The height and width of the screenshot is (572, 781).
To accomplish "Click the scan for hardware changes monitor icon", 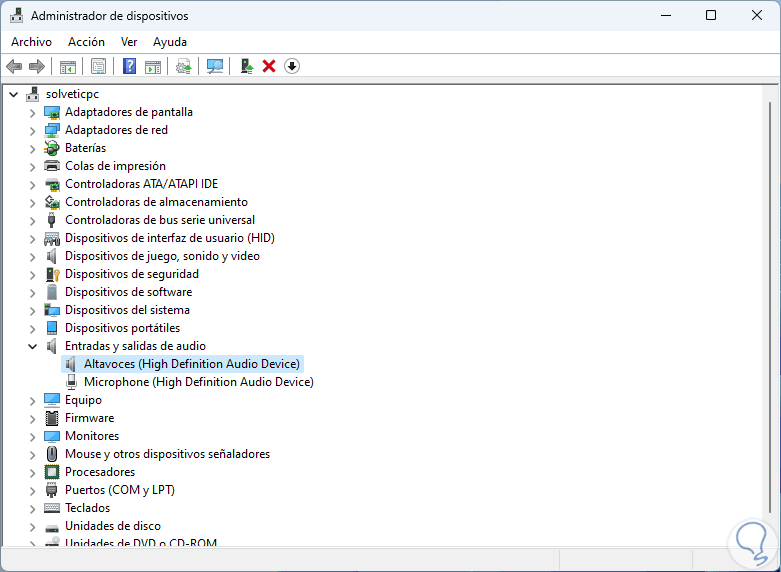I will pos(215,66).
